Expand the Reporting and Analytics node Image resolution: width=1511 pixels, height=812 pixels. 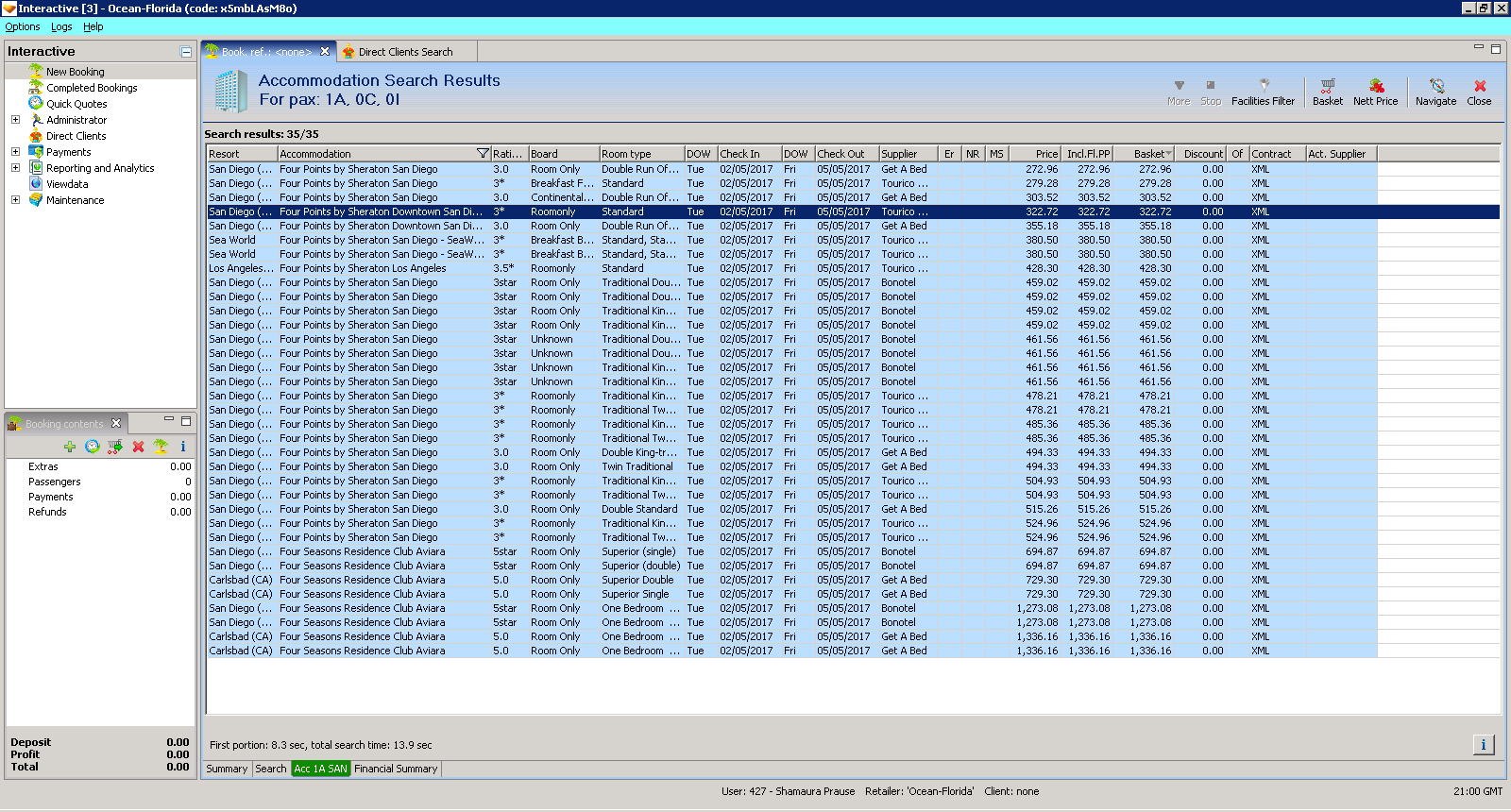(15, 168)
